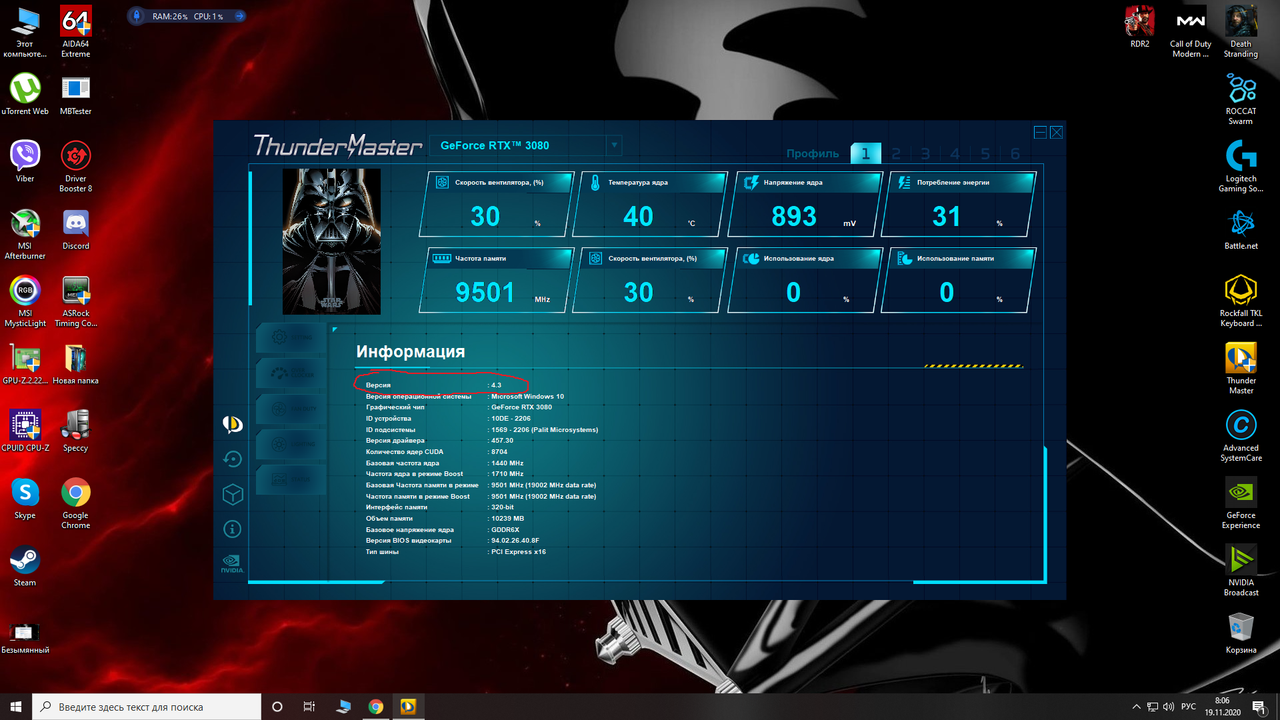Click the NVIDIA logo in ThunderMaster sidebar
Image resolution: width=1280 pixels, height=720 pixels.
233,563
